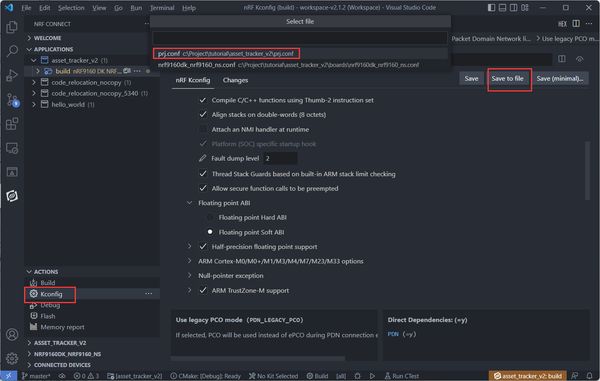Click the remote window status bar icon
The height and width of the screenshot is (381, 600).
coord(8,376)
